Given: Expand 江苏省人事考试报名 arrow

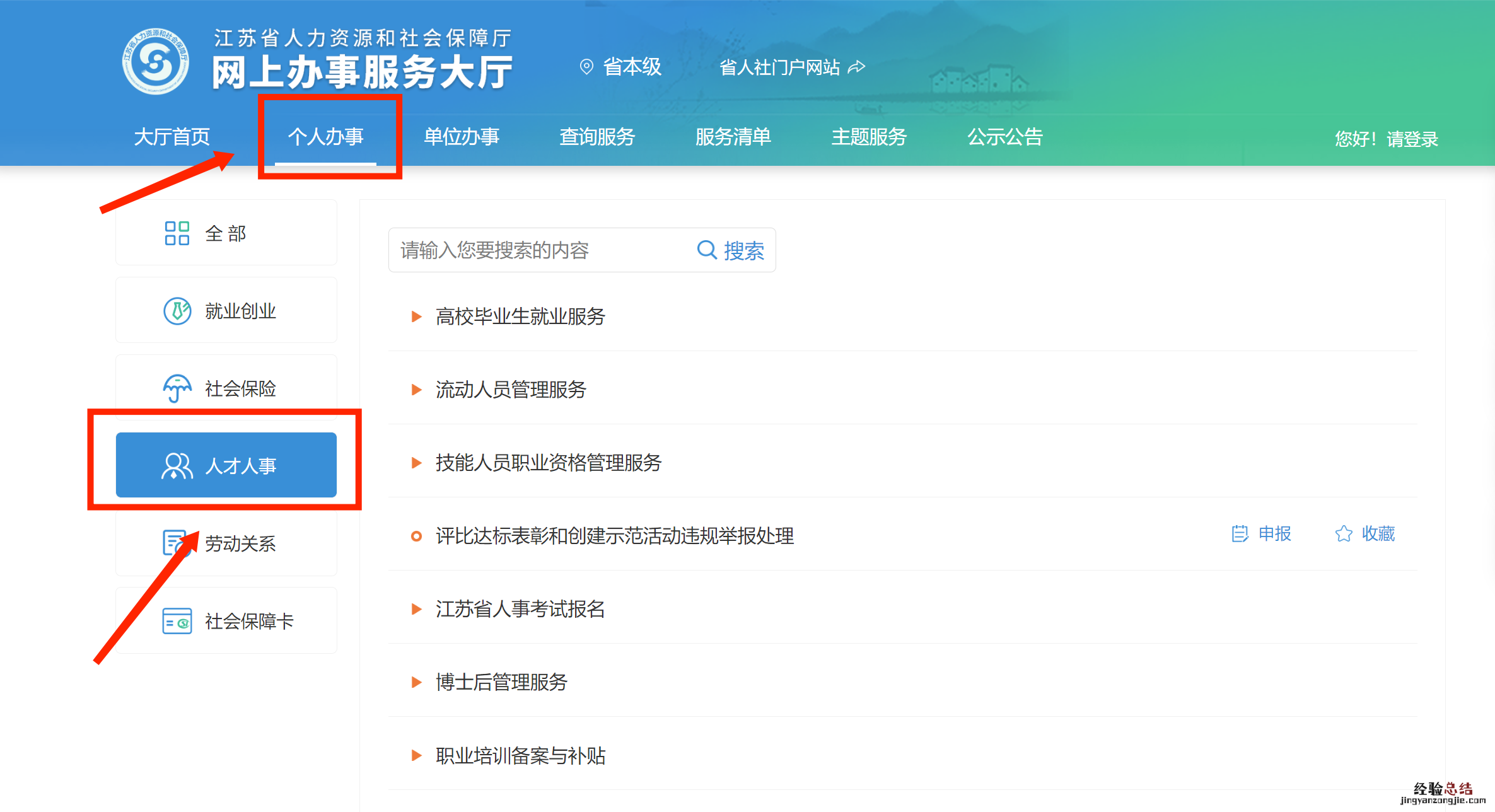Looking at the screenshot, I should [416, 609].
